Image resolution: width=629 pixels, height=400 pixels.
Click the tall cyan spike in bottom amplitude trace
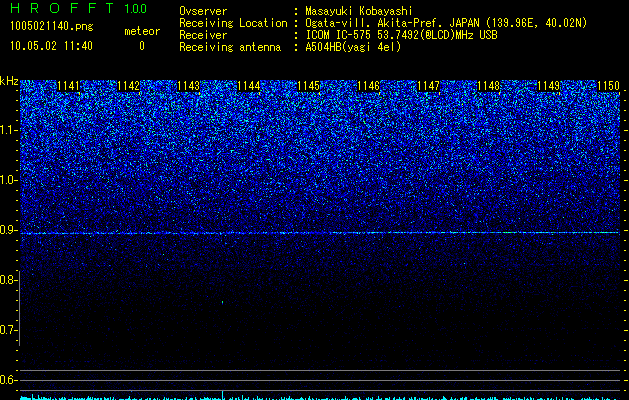click(x=223, y=395)
